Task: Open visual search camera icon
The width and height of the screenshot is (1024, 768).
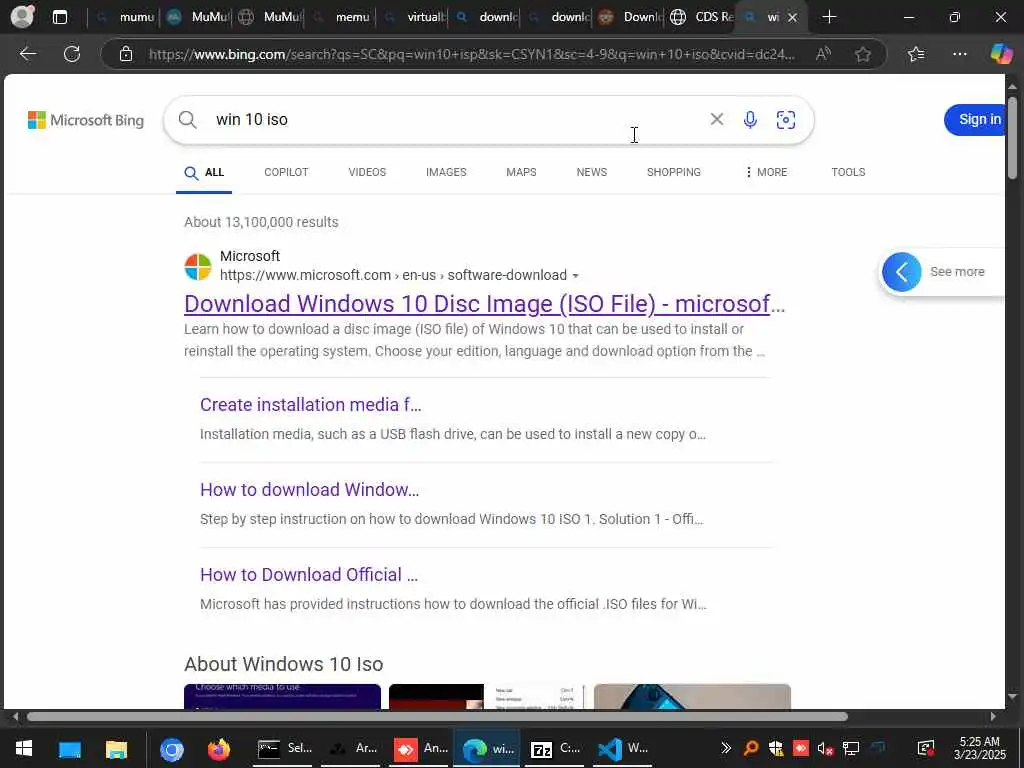Action: pos(786,120)
